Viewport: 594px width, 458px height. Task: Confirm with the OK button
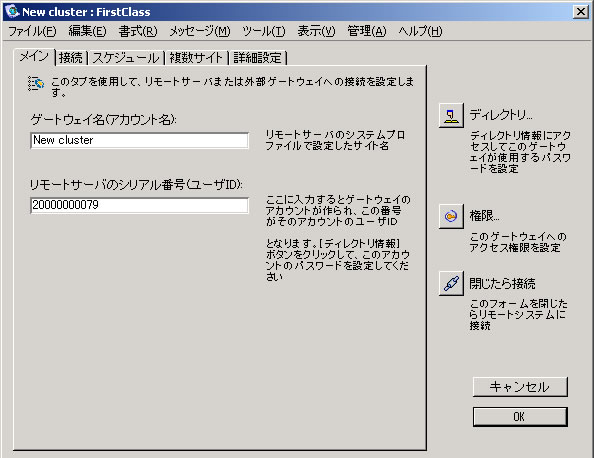[x=520, y=417]
